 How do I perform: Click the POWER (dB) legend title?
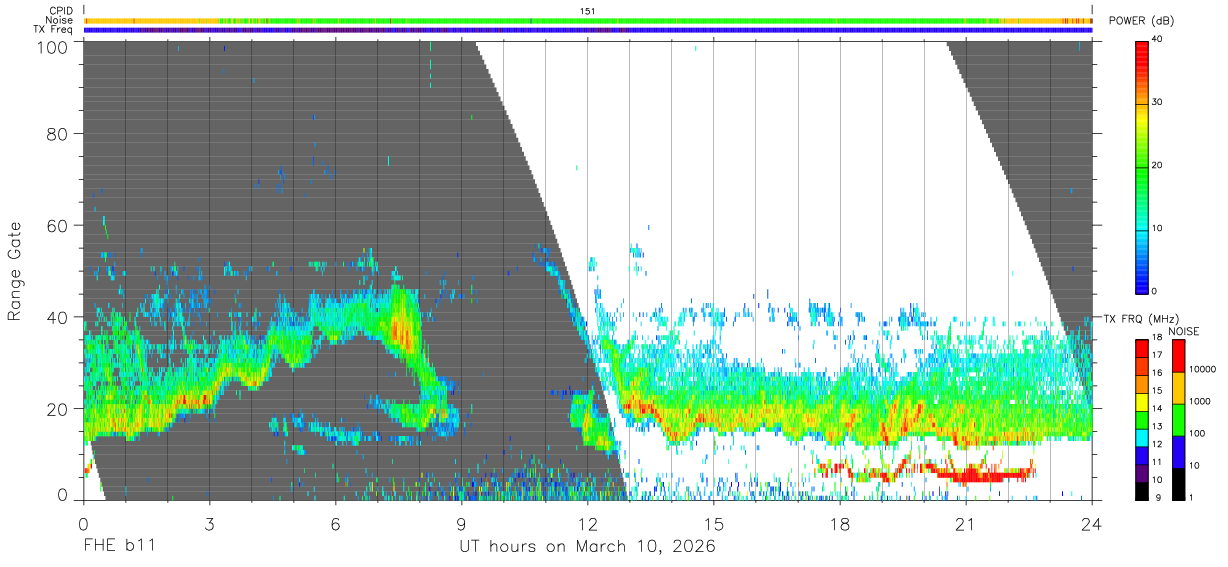pos(1142,21)
